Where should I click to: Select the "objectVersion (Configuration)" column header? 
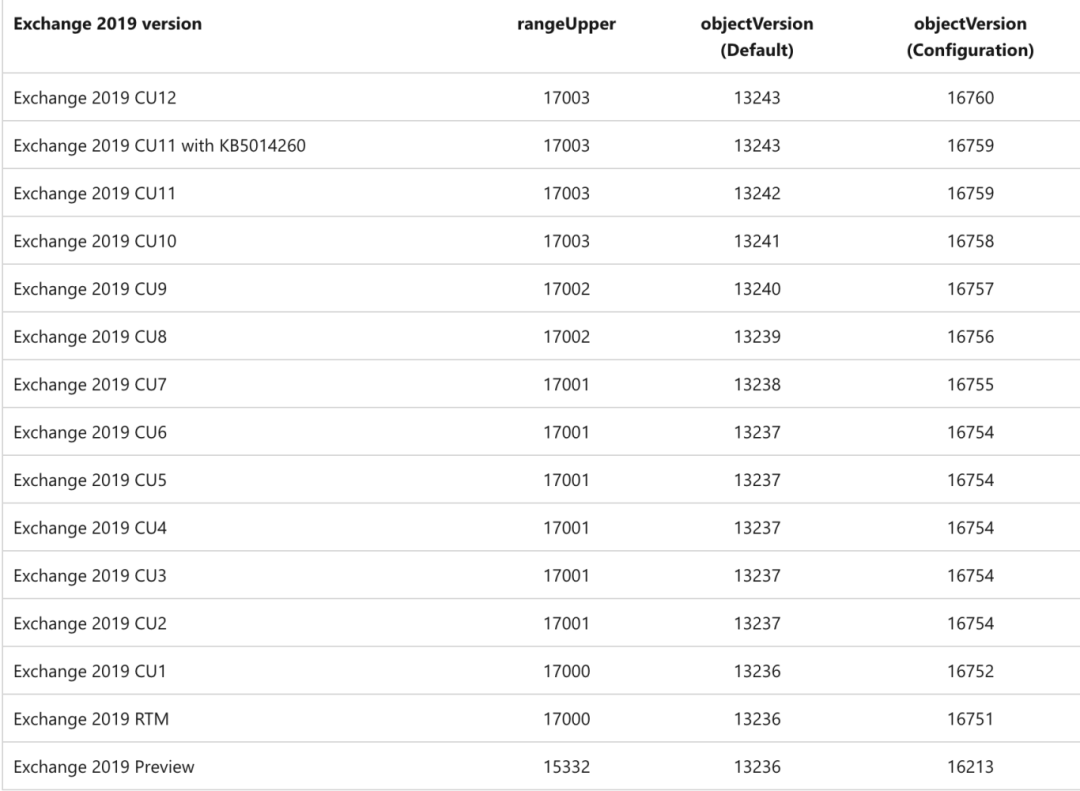[x=970, y=37]
